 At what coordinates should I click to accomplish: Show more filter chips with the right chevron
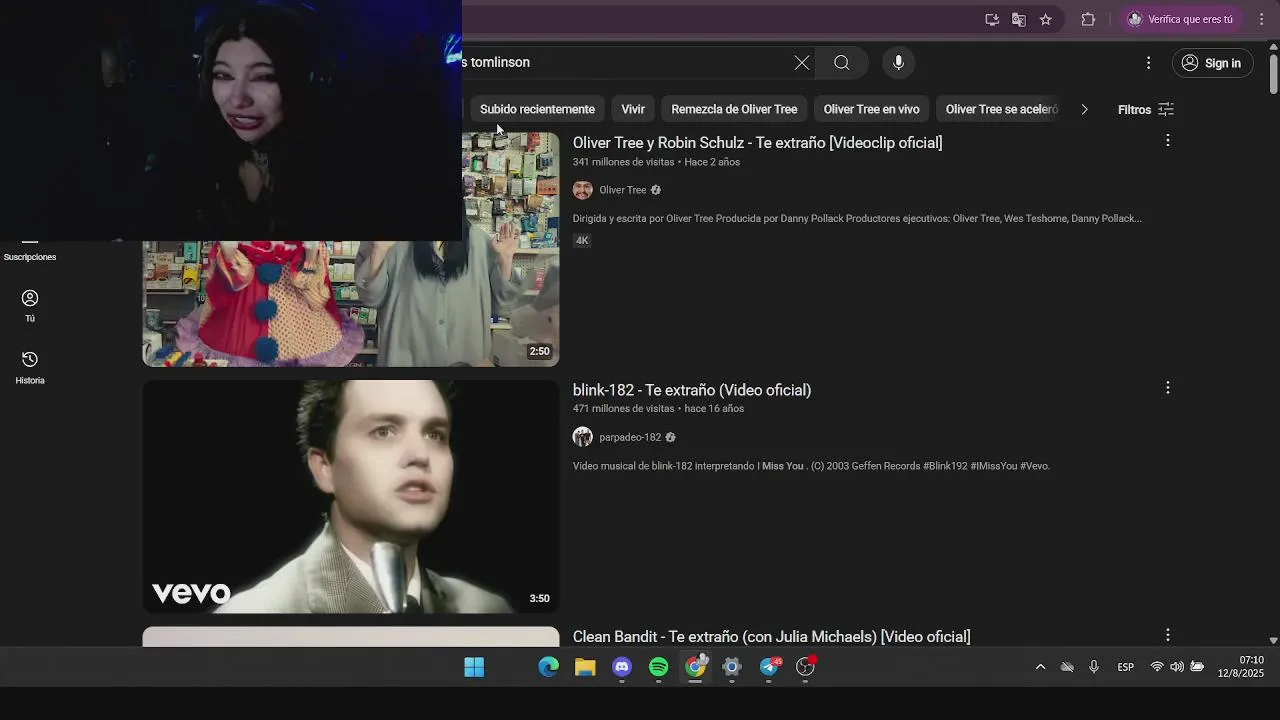tap(1084, 109)
